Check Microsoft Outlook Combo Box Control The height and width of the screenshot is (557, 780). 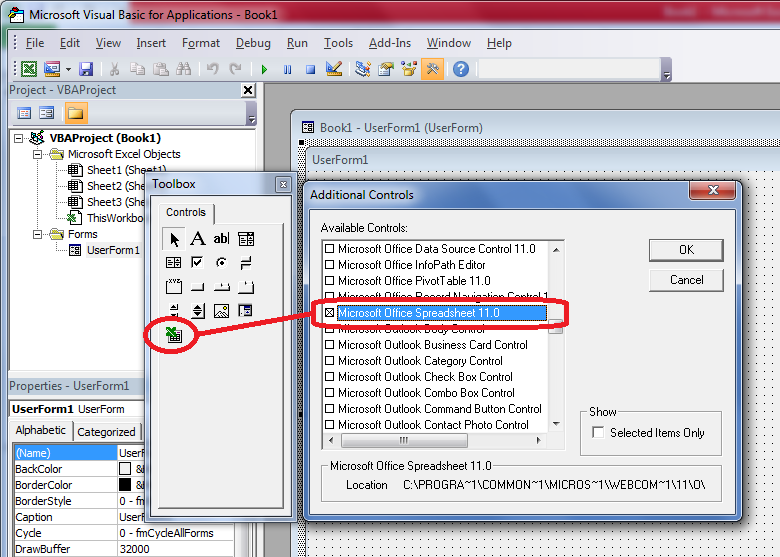pos(329,392)
